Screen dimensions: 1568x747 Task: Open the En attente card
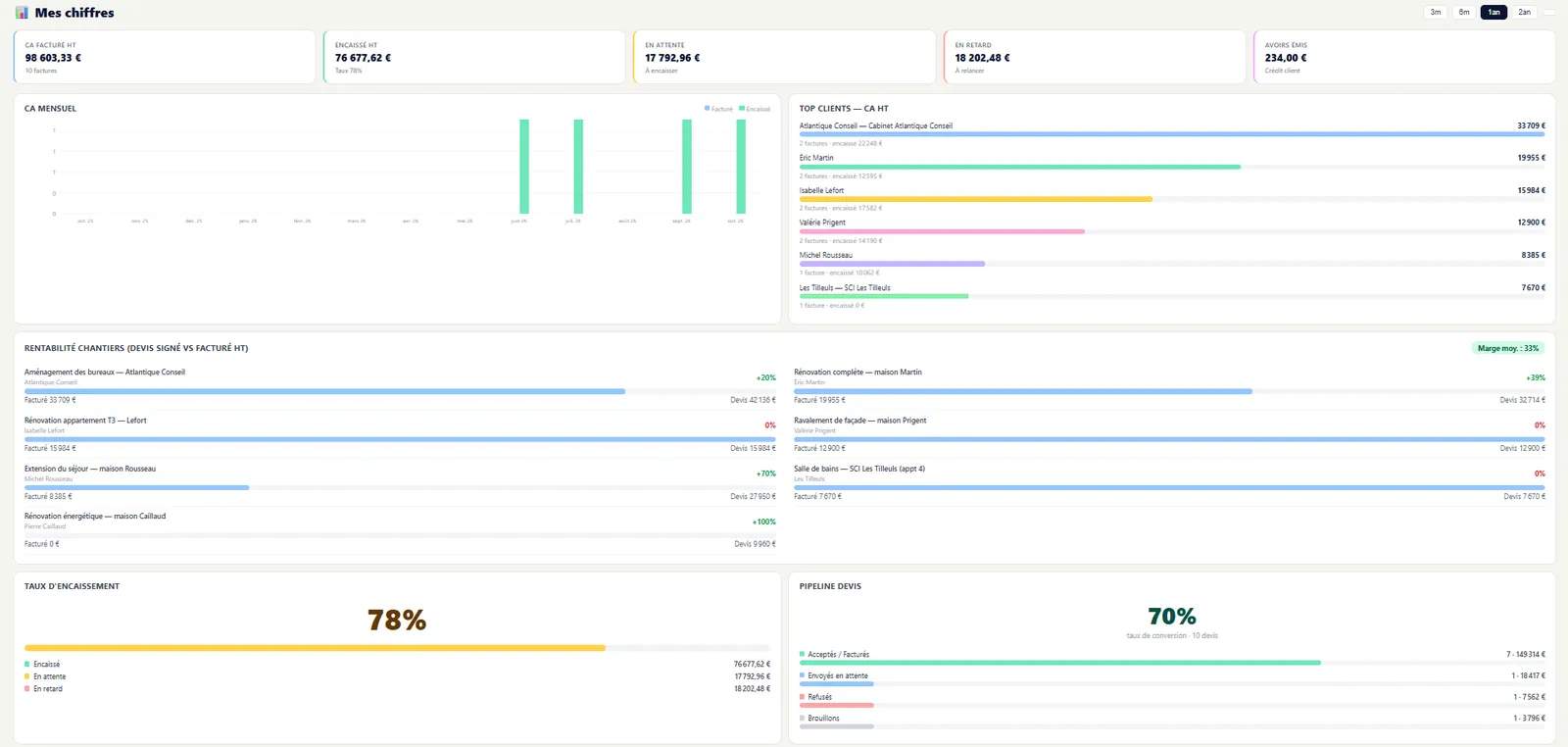pyautogui.click(x=784, y=57)
